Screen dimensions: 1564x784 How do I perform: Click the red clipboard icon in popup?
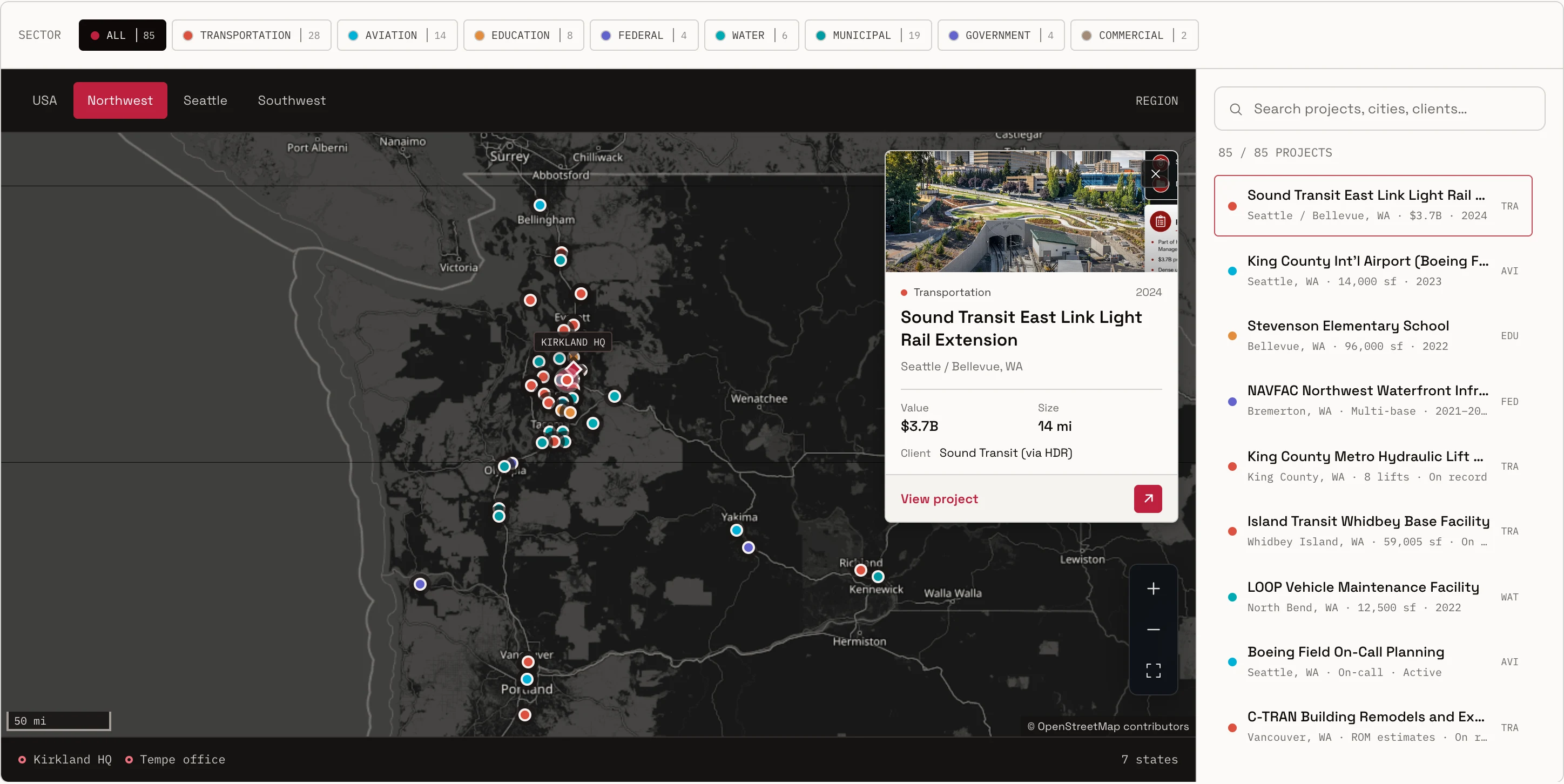(x=1159, y=221)
